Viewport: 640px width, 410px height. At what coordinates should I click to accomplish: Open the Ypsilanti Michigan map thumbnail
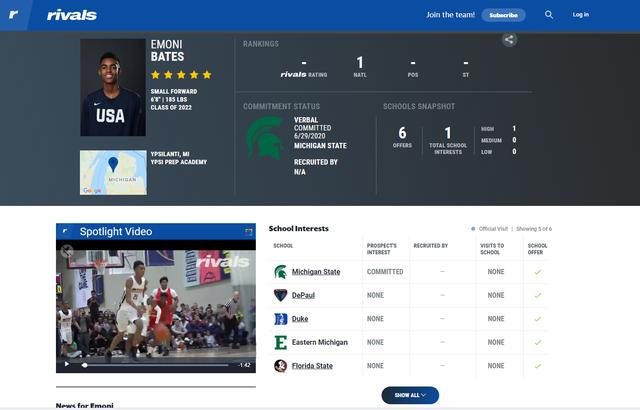point(113,173)
